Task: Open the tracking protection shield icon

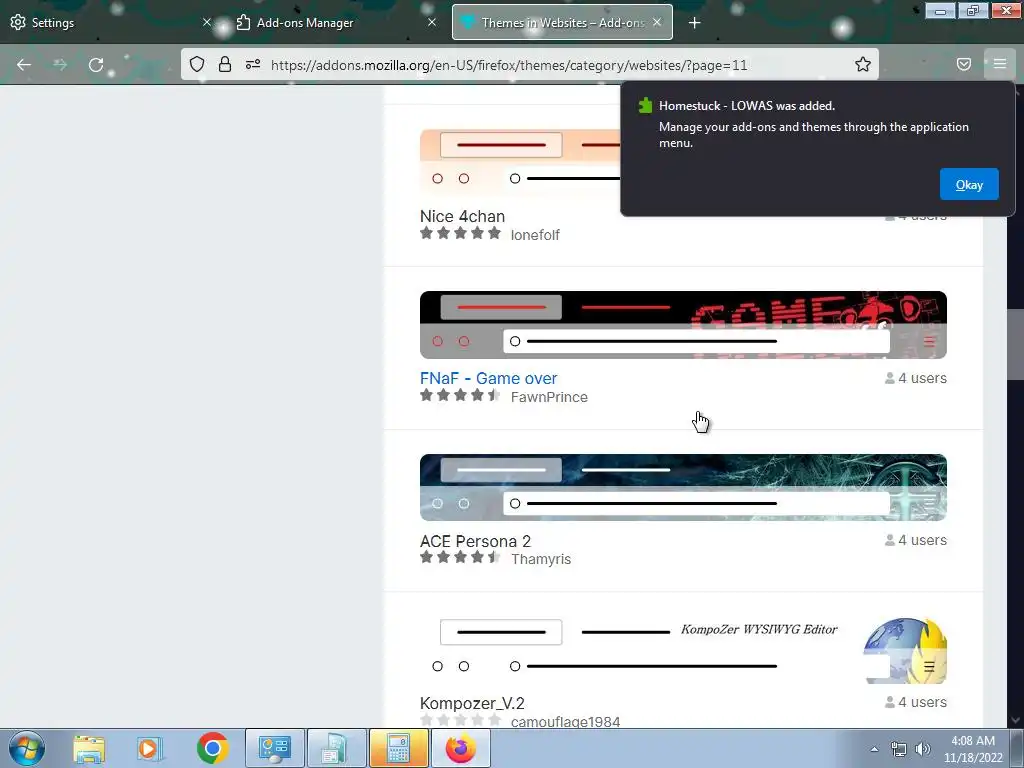Action: pos(197,64)
